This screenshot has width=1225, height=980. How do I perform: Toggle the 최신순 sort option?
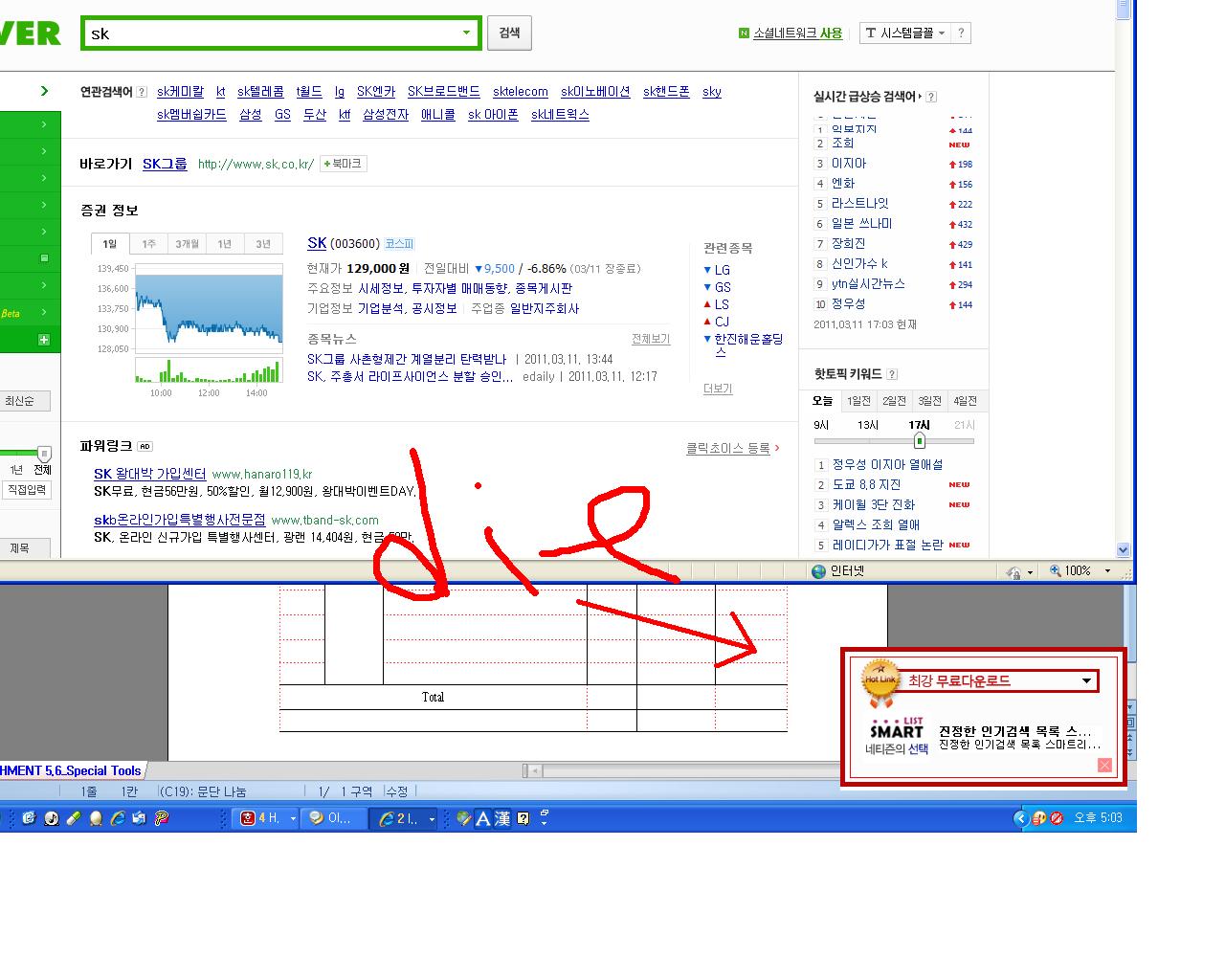(24, 401)
